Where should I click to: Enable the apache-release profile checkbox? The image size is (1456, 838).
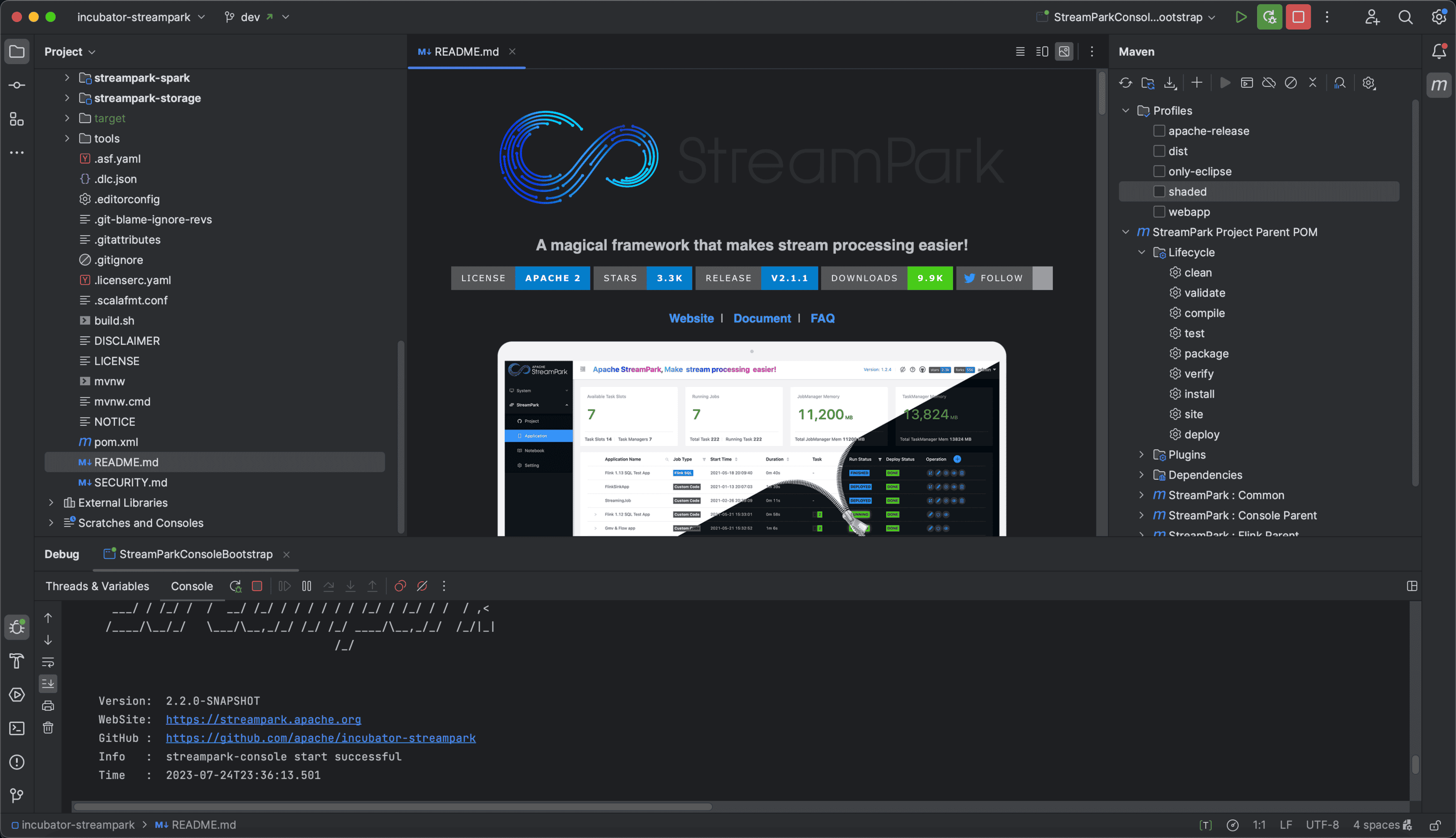pos(1159,131)
